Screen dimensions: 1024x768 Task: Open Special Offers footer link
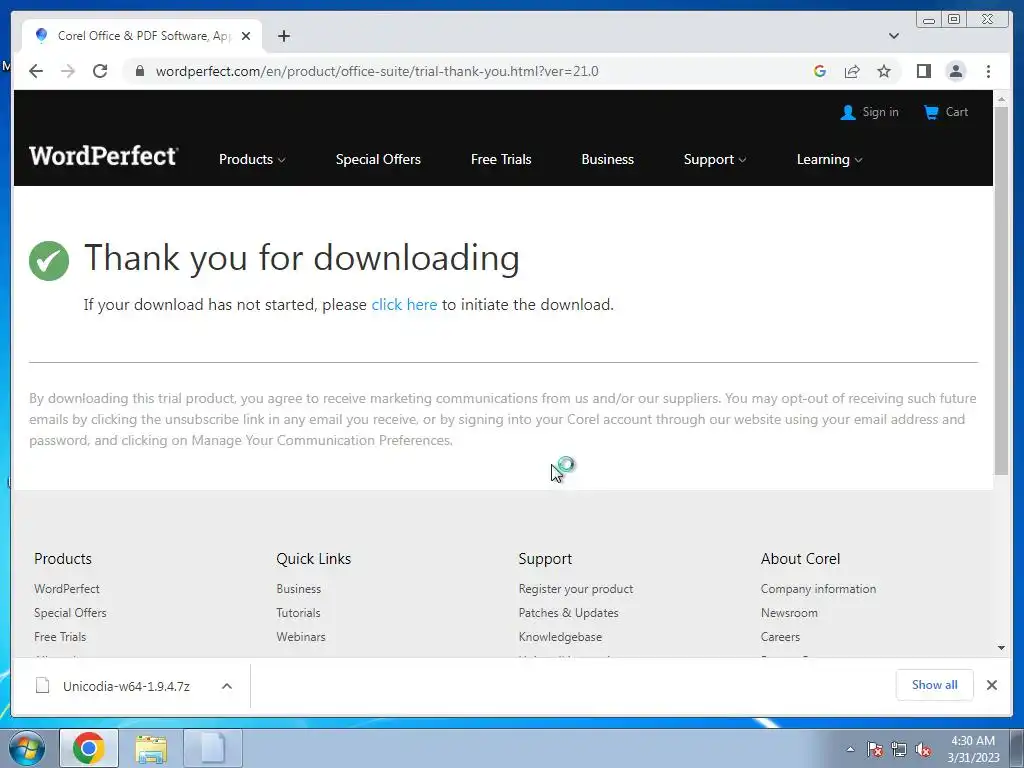pyautogui.click(x=70, y=613)
